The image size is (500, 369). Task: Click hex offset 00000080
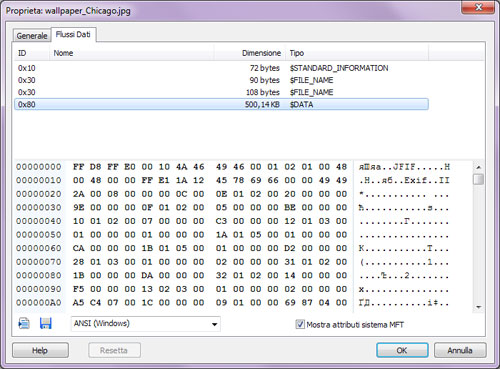tap(39, 276)
